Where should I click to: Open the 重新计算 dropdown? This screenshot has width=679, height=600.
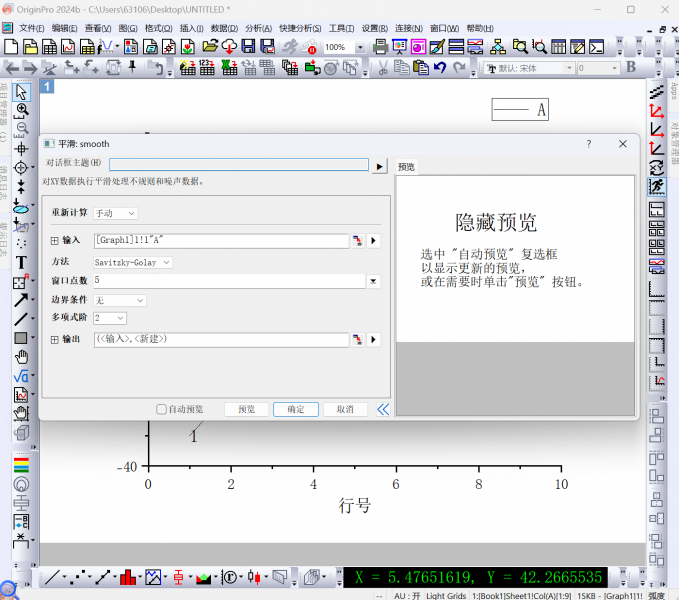115,213
